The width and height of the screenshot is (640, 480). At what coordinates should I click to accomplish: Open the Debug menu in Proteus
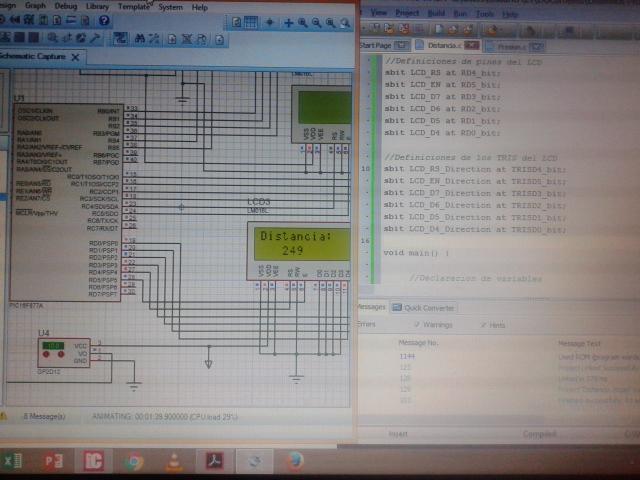click(x=66, y=6)
